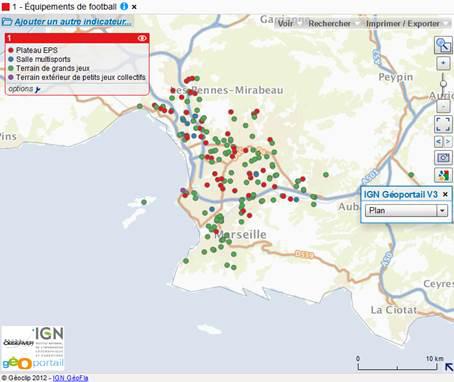Click the La Ciotat map label
454x382 pixels.
point(393,310)
